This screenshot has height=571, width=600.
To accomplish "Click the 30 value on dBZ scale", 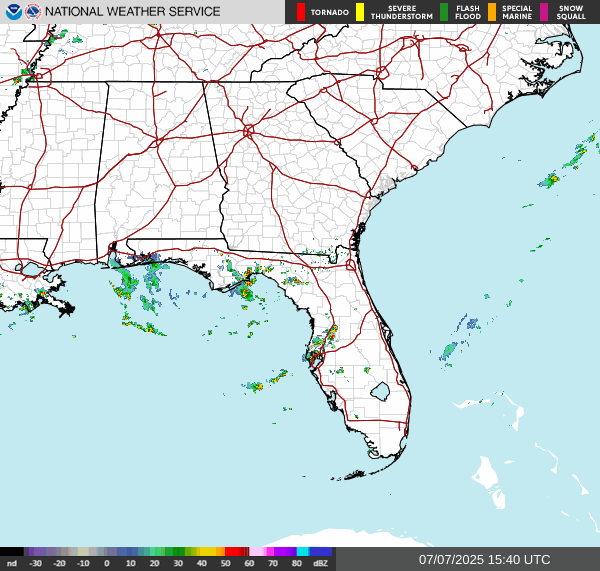I will tap(178, 563).
